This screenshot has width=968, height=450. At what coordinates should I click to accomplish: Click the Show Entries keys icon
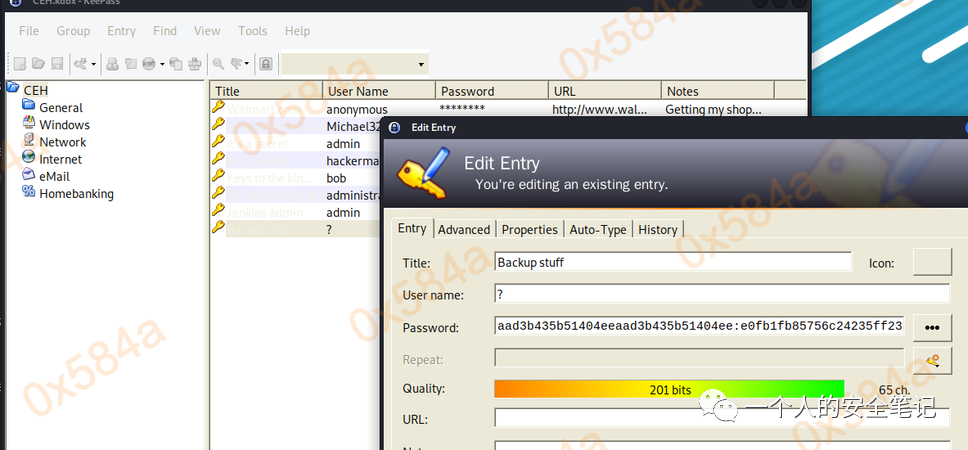tap(236, 64)
